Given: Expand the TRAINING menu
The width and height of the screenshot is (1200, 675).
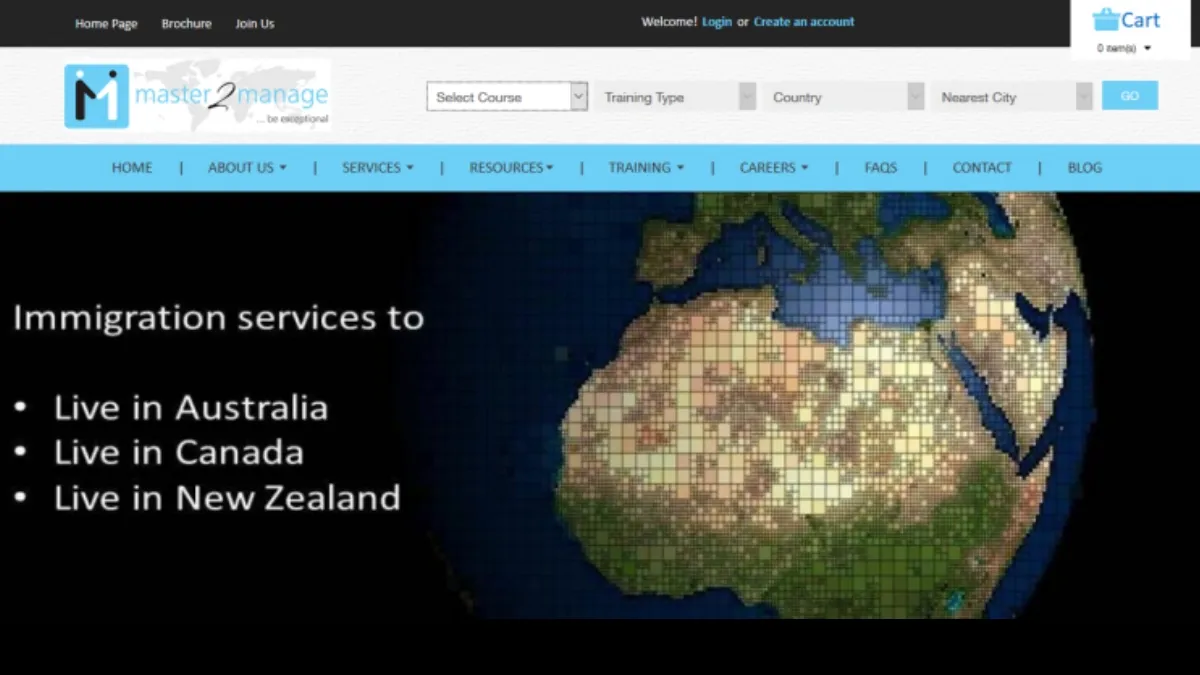Looking at the screenshot, I should click(x=646, y=168).
